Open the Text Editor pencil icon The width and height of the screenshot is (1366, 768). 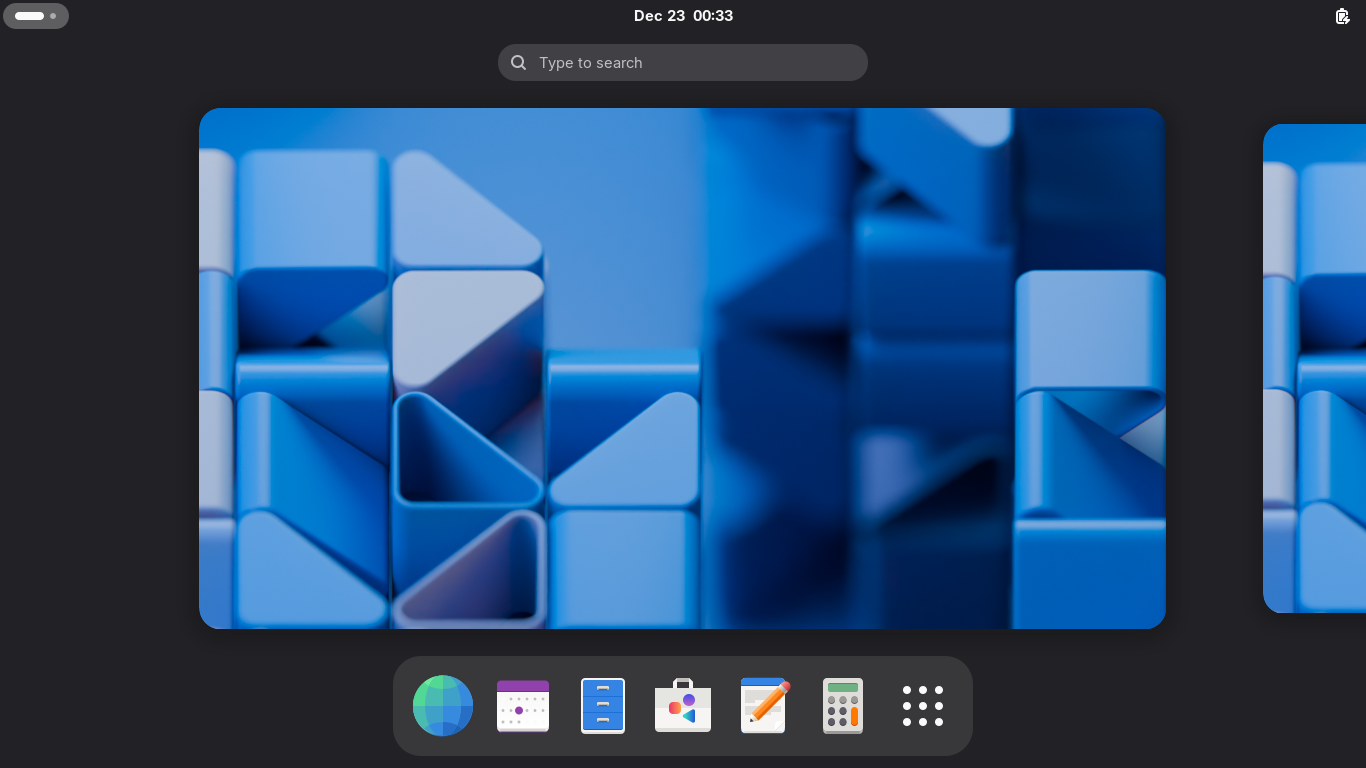(764, 706)
